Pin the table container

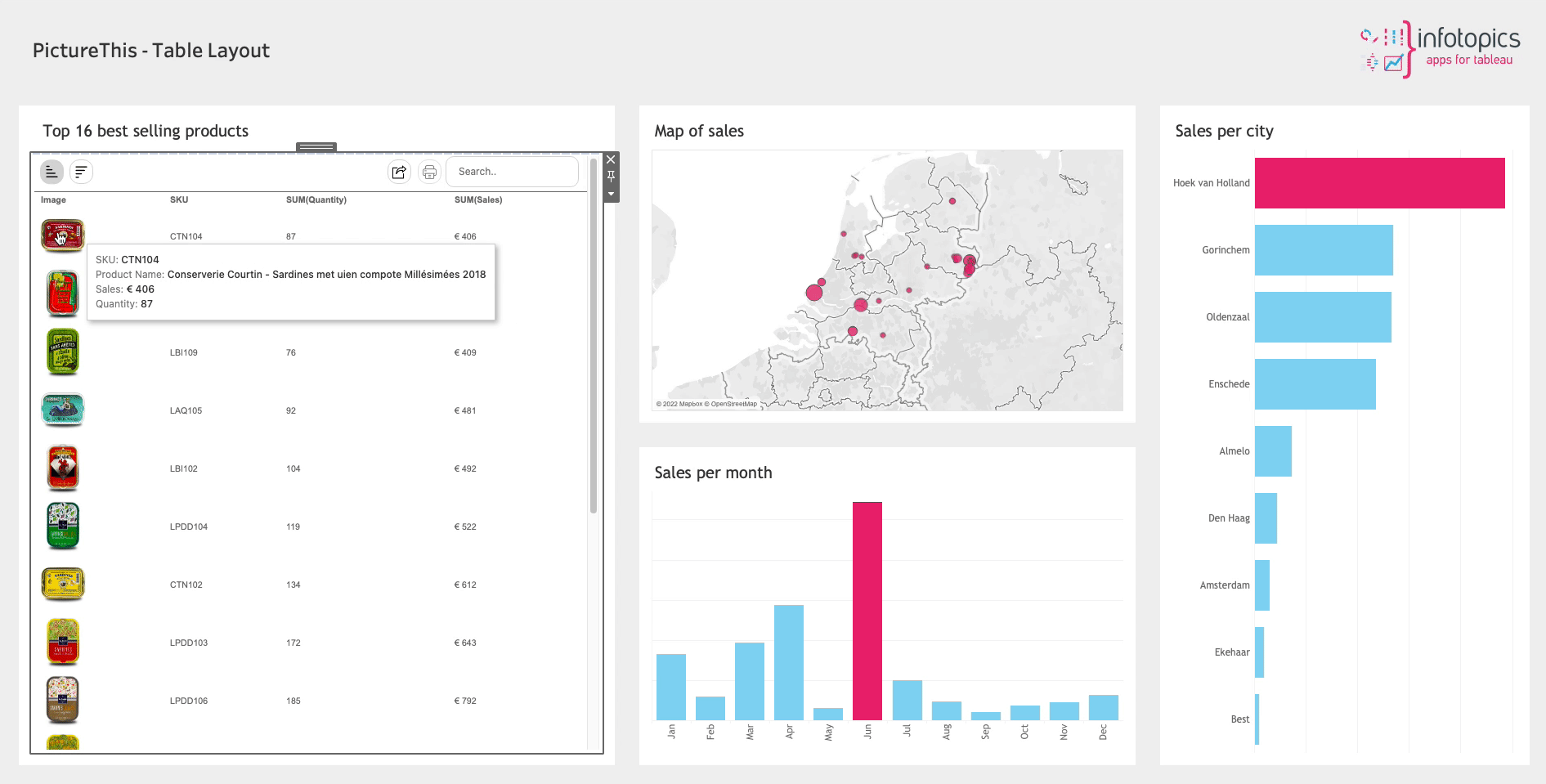point(611,177)
